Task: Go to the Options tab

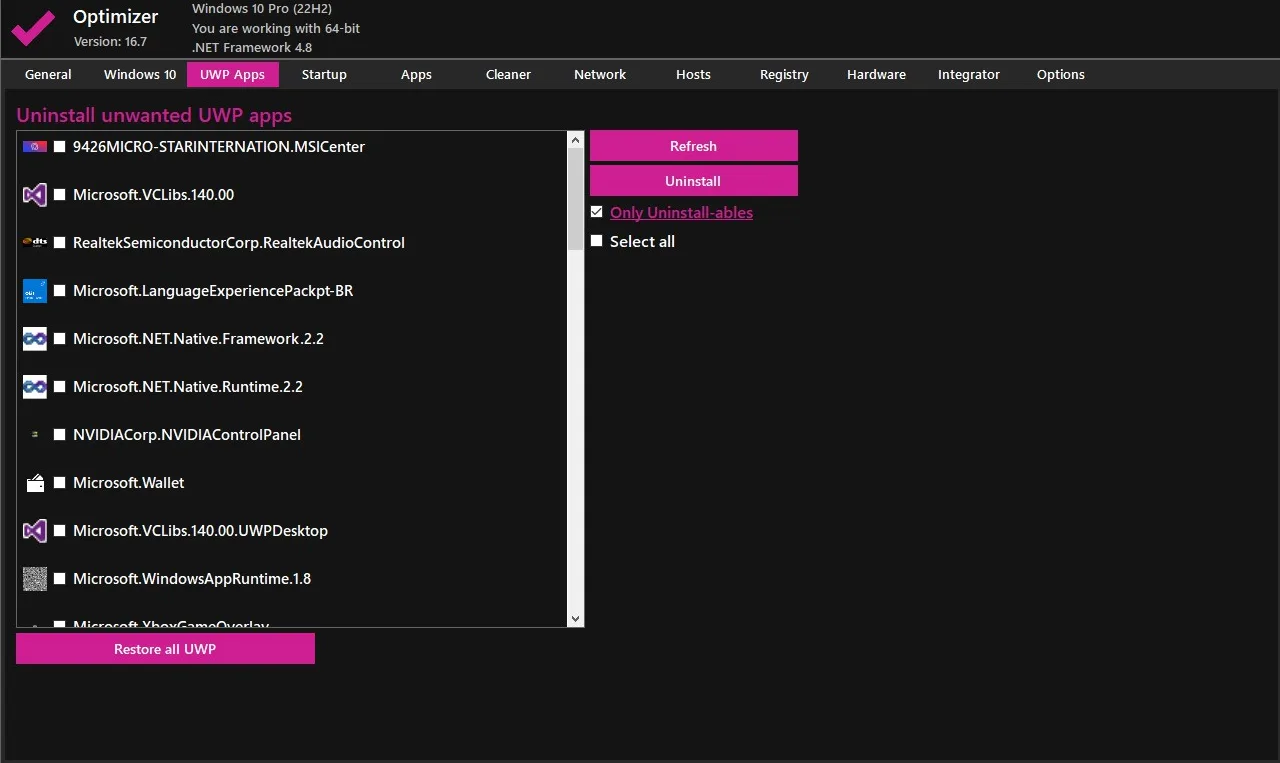Action: (x=1061, y=75)
